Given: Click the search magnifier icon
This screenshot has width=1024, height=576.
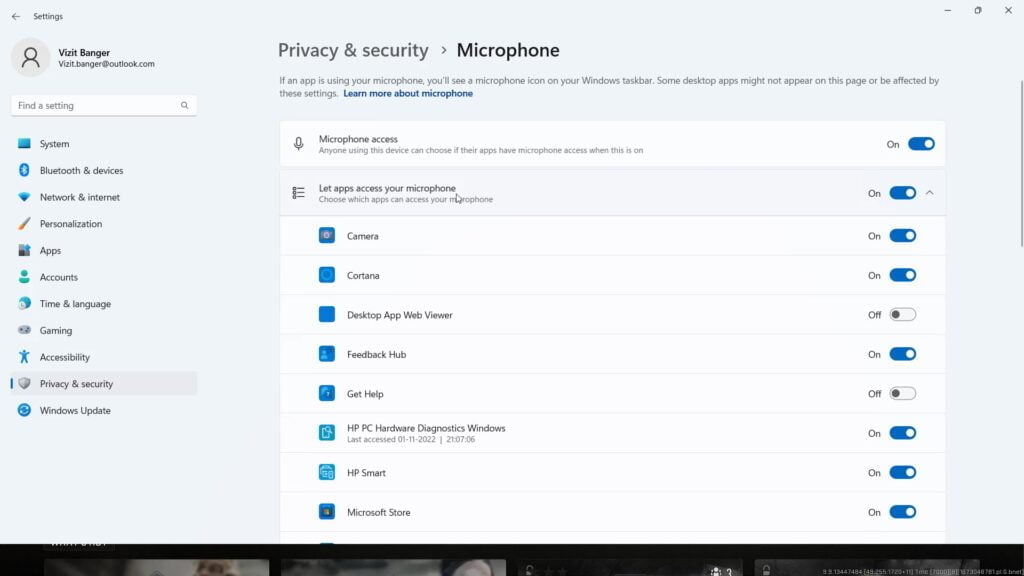Looking at the screenshot, I should click(185, 105).
